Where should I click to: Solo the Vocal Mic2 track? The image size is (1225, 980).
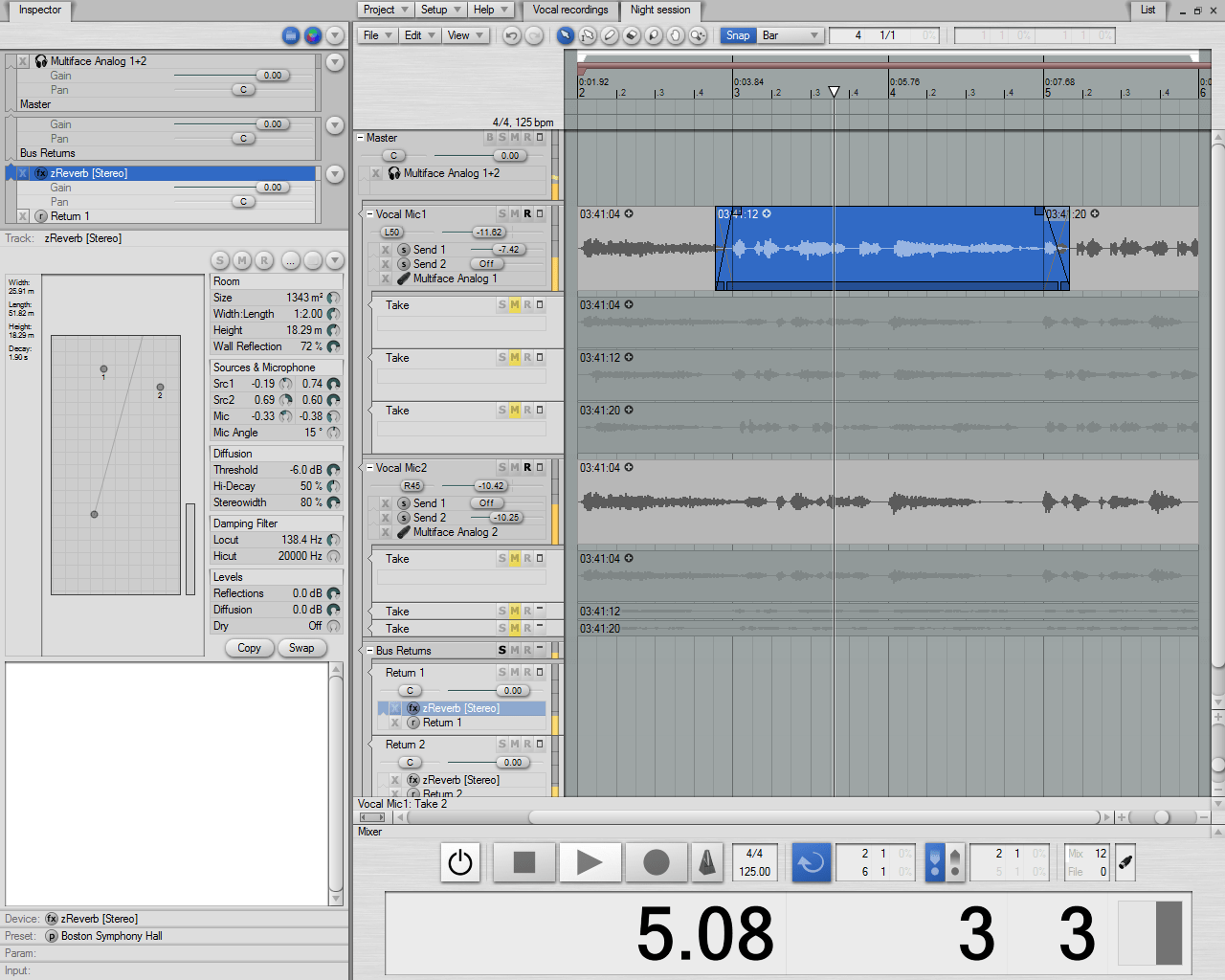click(x=502, y=468)
